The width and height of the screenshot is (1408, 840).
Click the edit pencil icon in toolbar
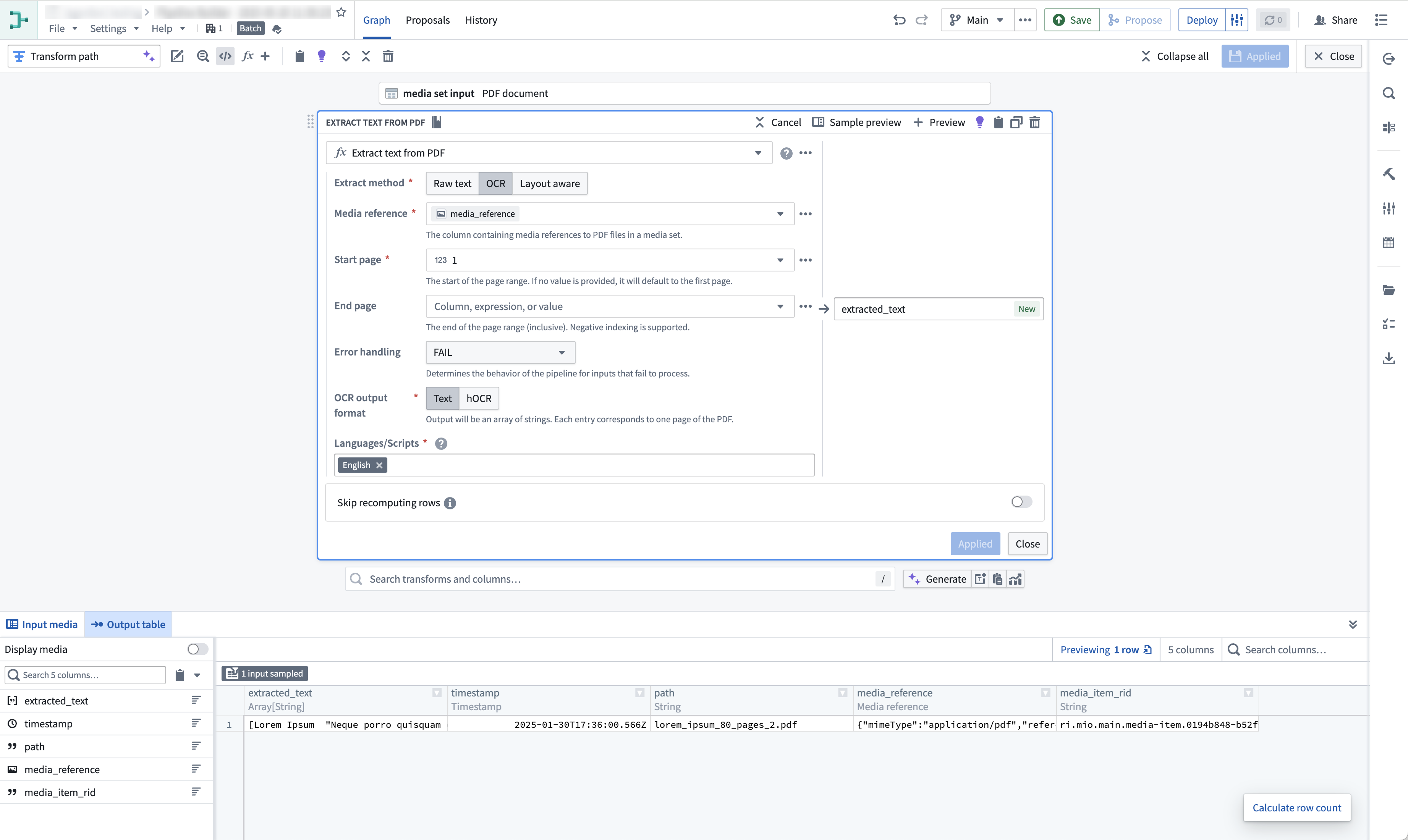177,56
